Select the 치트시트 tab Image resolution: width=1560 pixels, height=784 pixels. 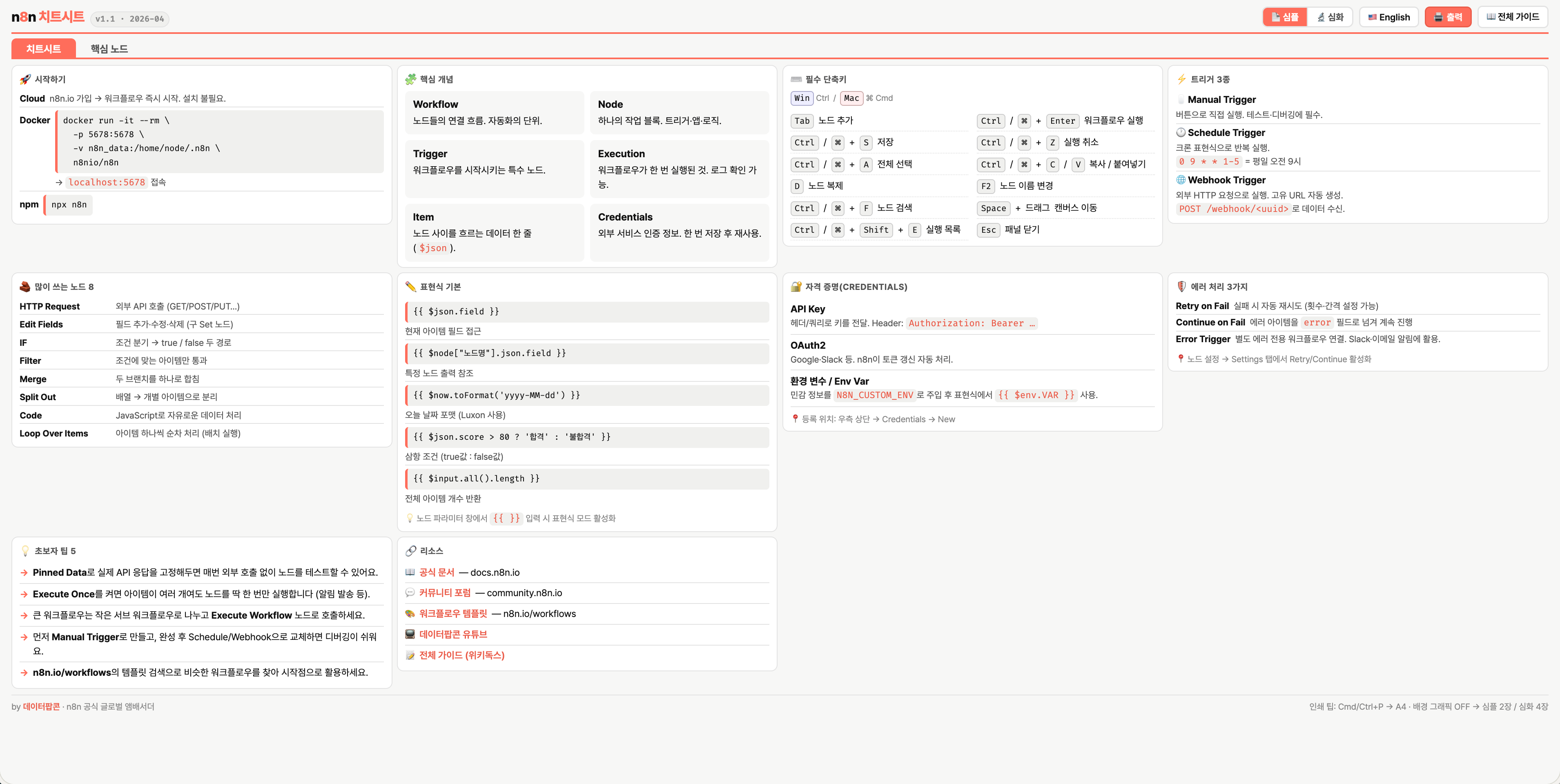pyautogui.click(x=43, y=49)
